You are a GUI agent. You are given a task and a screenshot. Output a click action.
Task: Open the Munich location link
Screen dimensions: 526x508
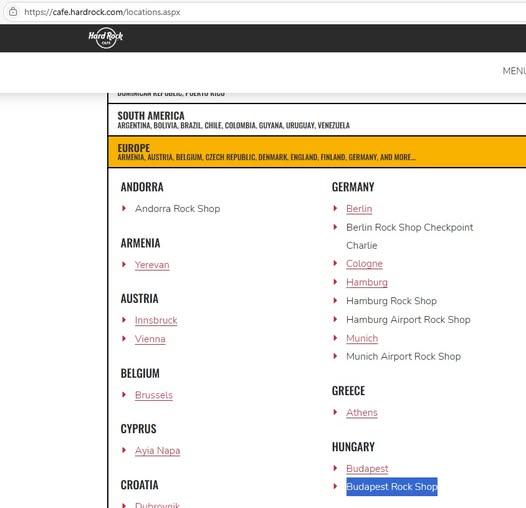click(x=362, y=338)
